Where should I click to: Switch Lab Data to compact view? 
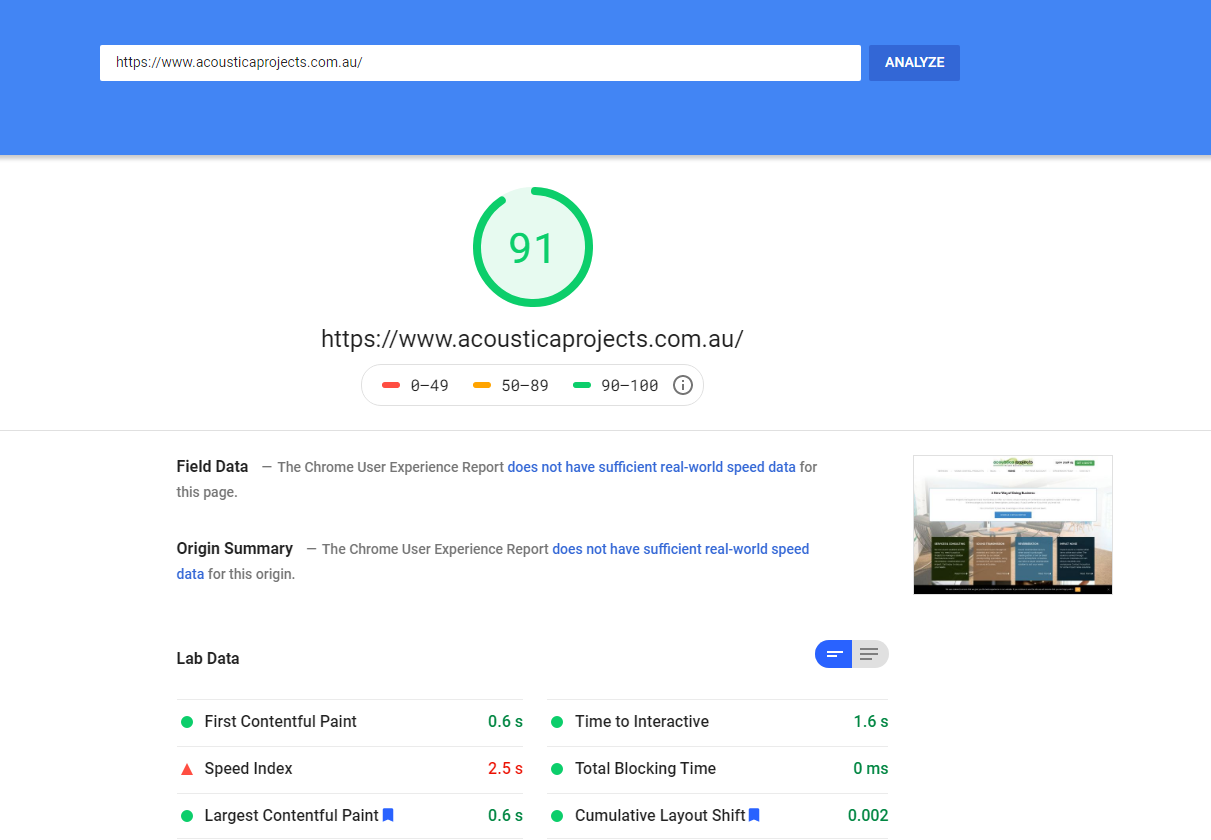(x=833, y=654)
